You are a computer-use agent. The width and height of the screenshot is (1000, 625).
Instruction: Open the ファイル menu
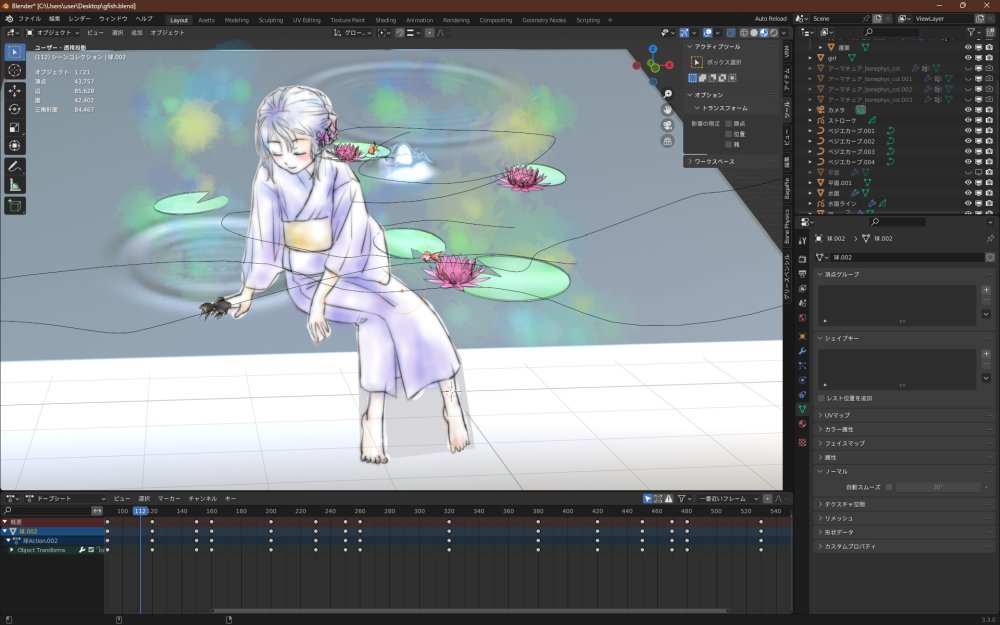coord(30,19)
